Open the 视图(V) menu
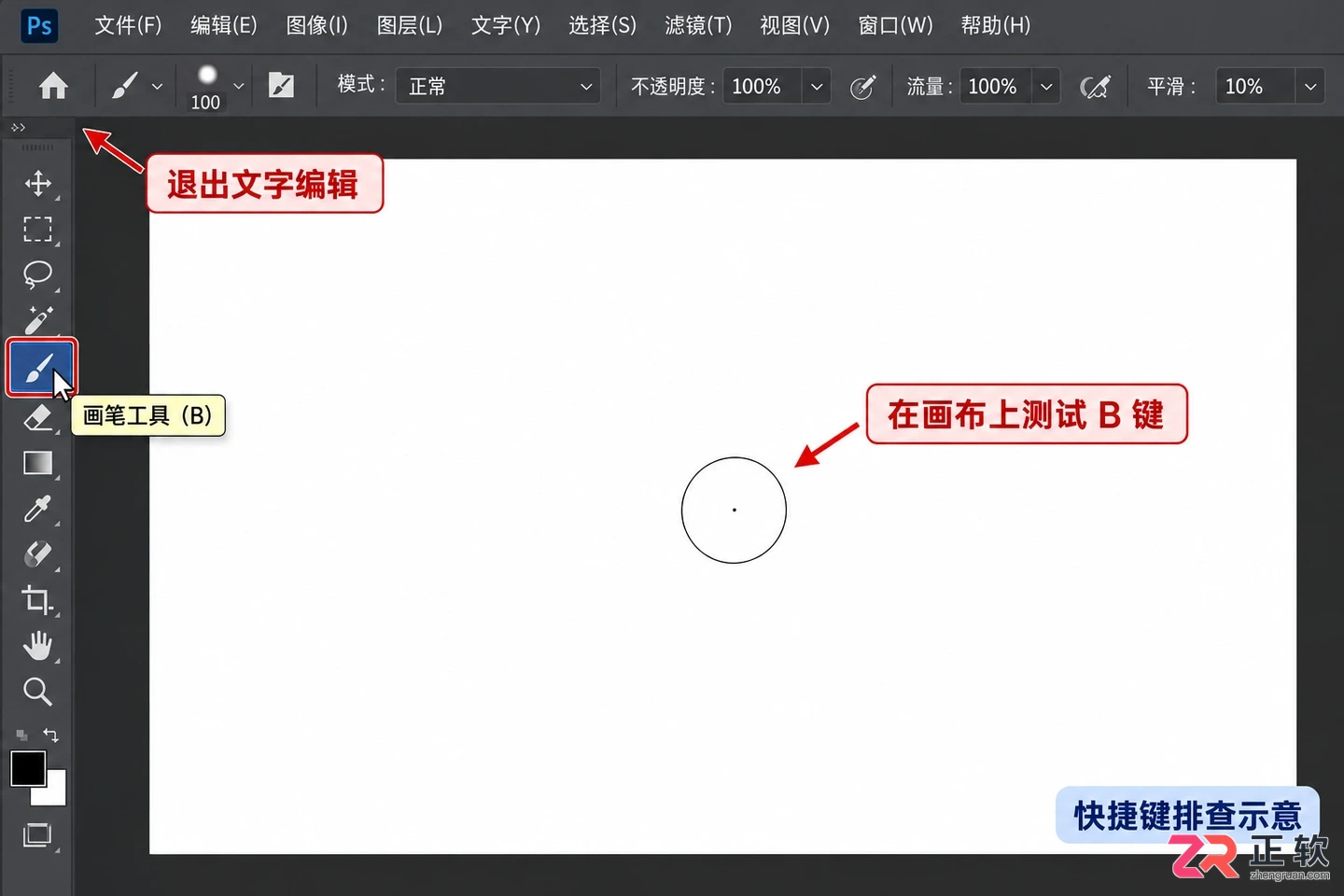Image resolution: width=1344 pixels, height=896 pixels. pos(794,25)
